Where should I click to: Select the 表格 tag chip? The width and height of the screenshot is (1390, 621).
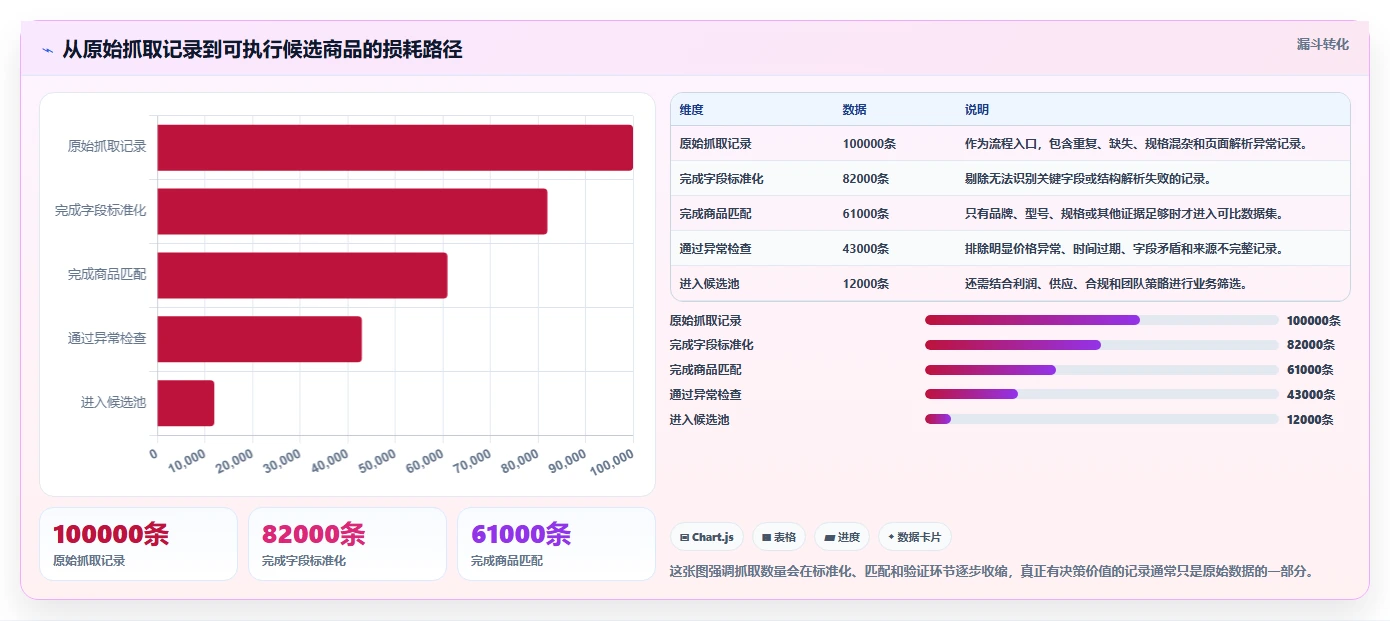coord(779,537)
